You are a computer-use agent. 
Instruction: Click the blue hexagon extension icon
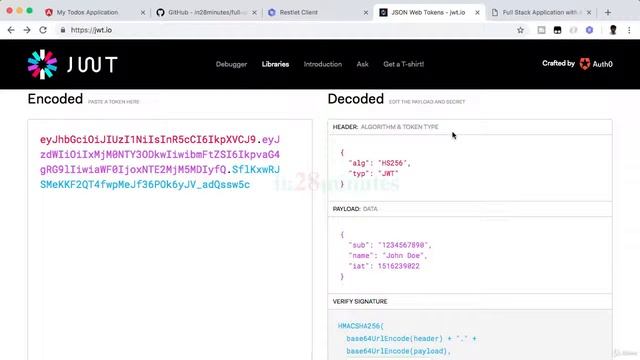coord(589,30)
